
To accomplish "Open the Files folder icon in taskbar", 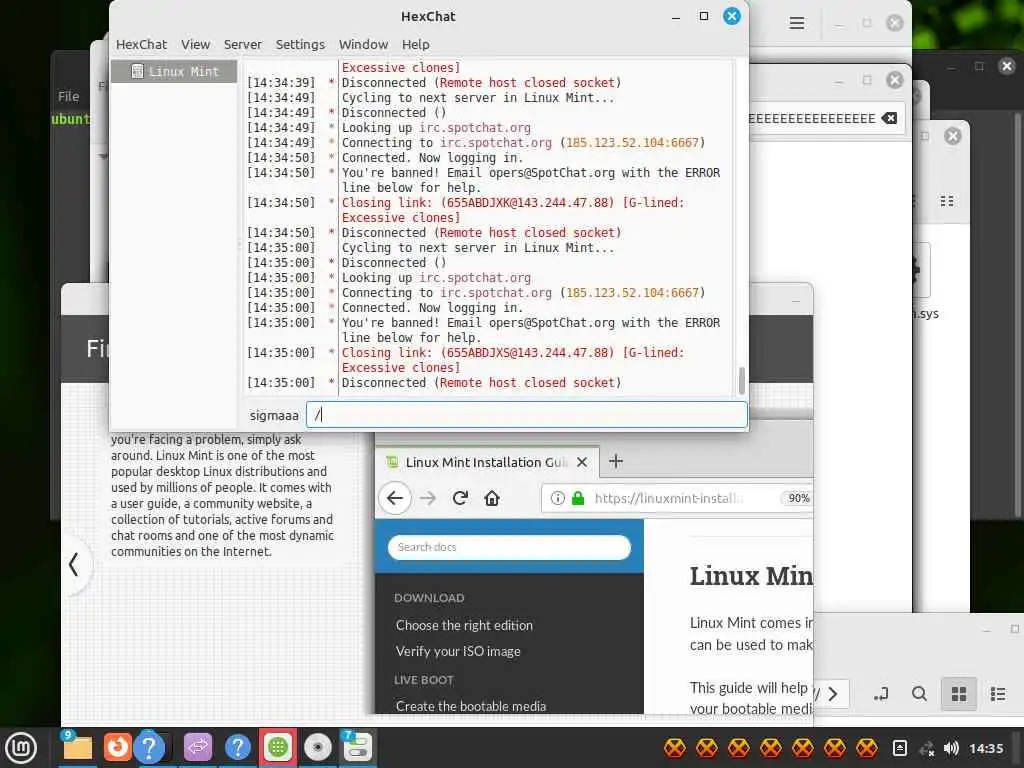I will tap(76, 748).
